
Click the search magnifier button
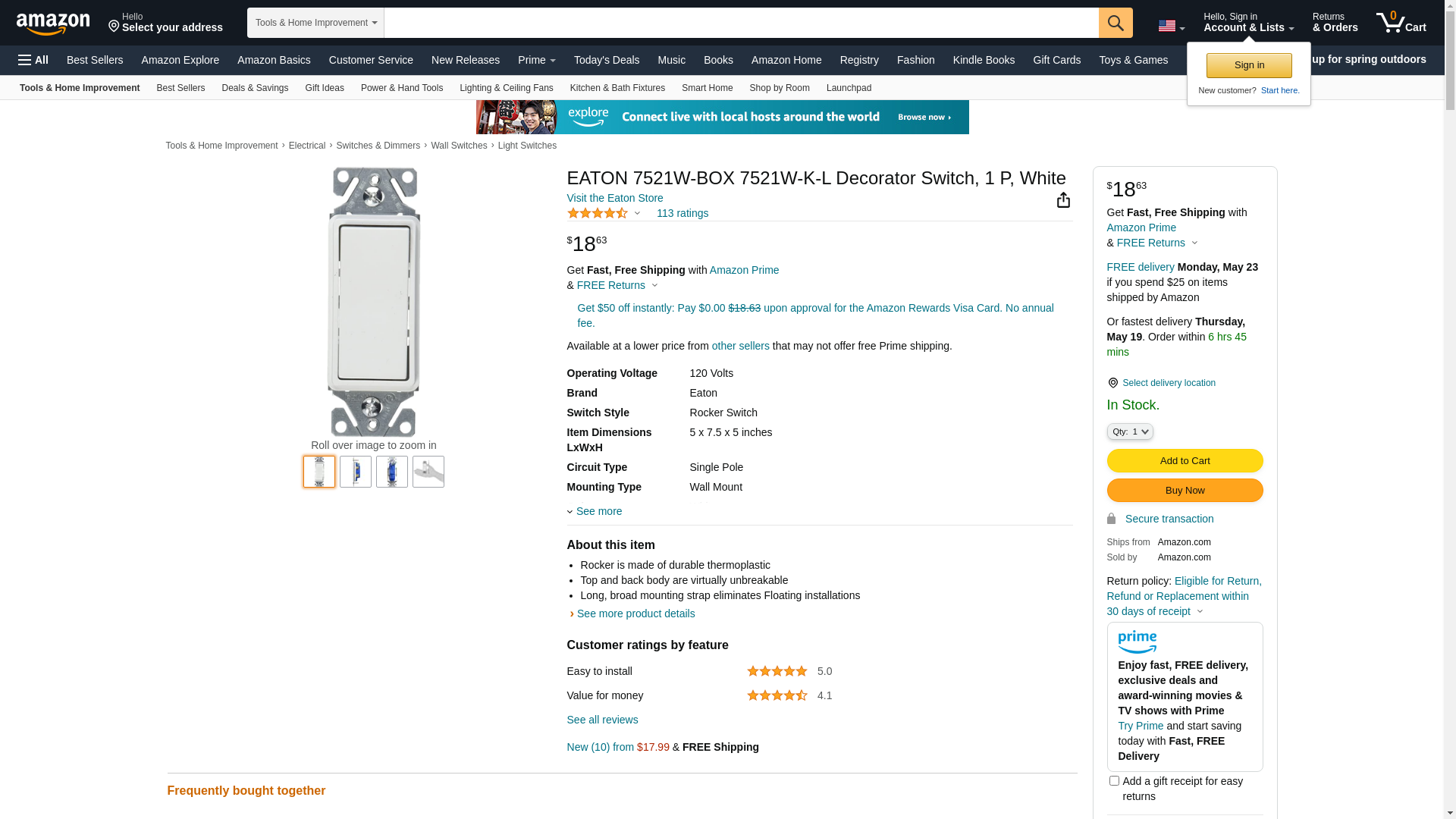tap(1116, 23)
